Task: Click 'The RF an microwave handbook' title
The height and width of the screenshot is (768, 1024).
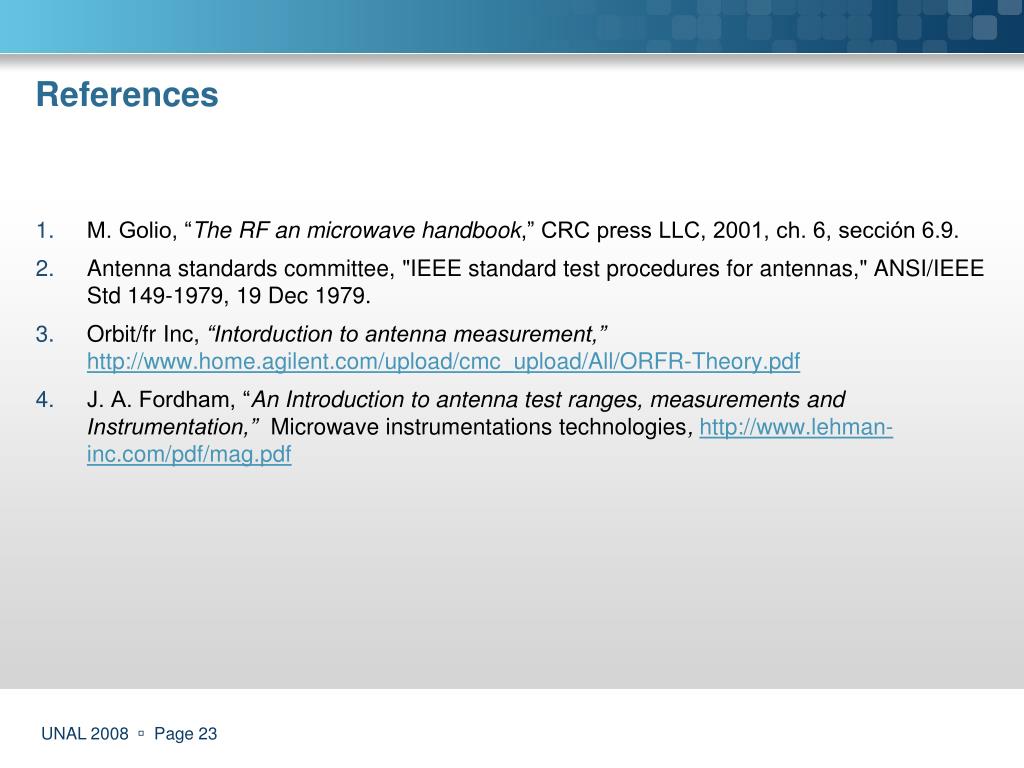Action: pos(358,231)
